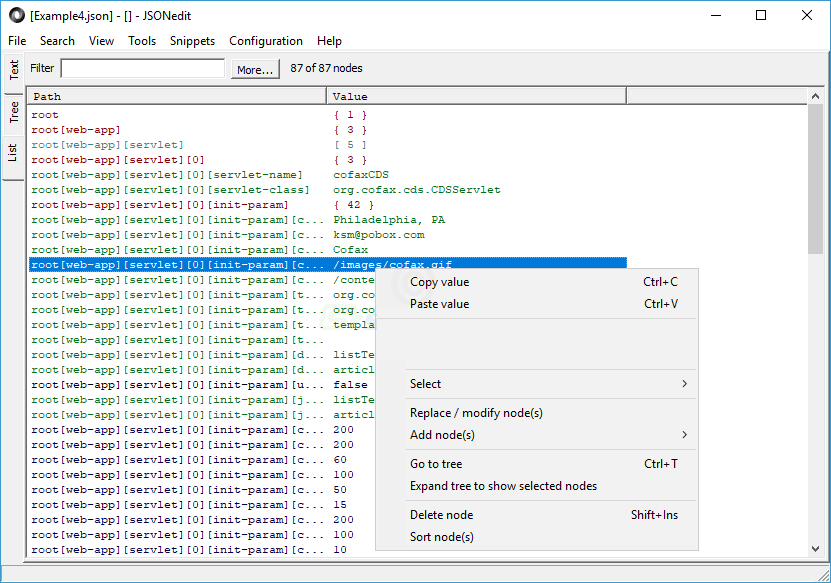This screenshot has width=831, height=583.
Task: Select the List side tab
Action: [x=14, y=153]
